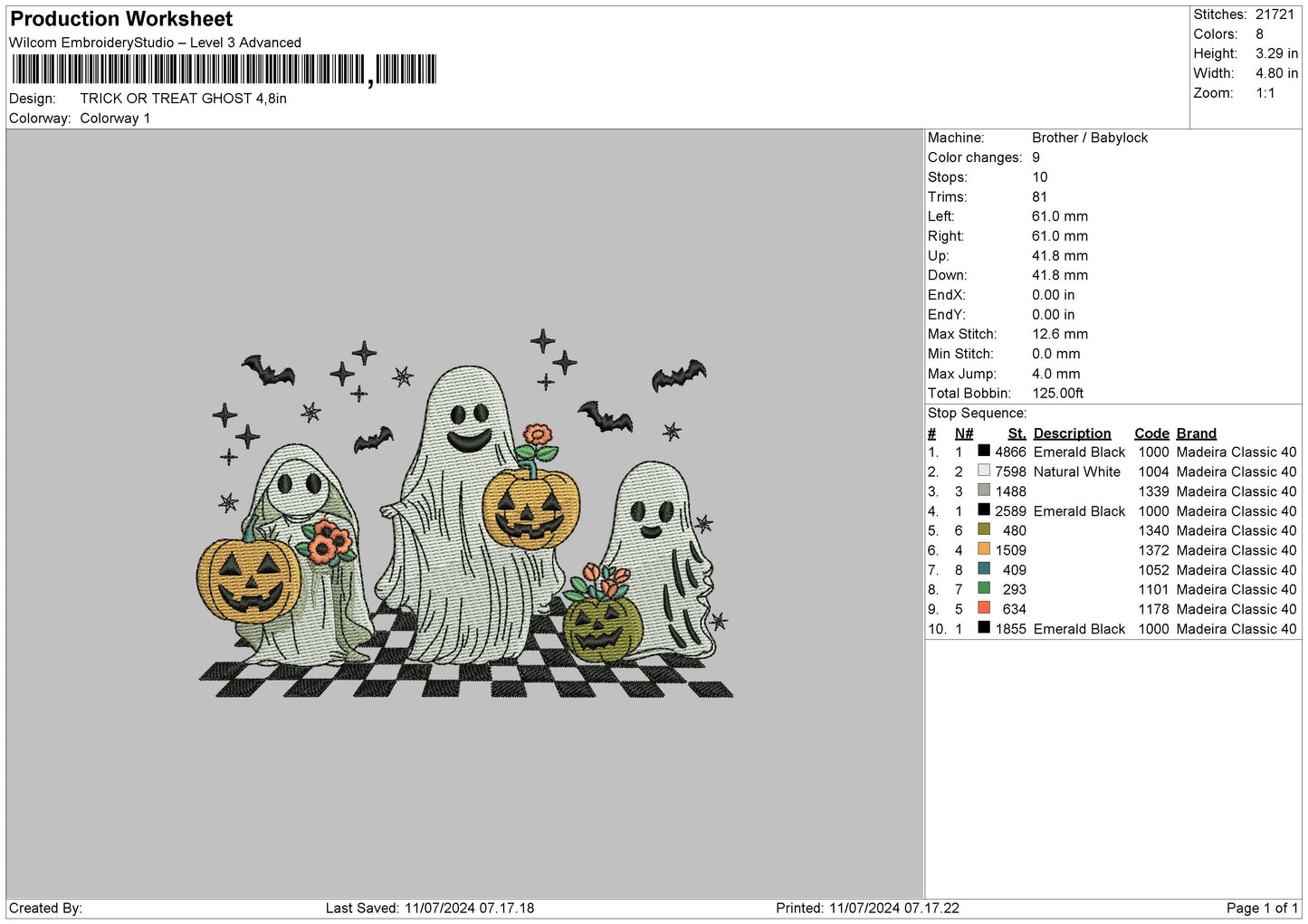Click the Up value 41.8 mm
Screen dimensions: 1308x924
pos(1060,256)
